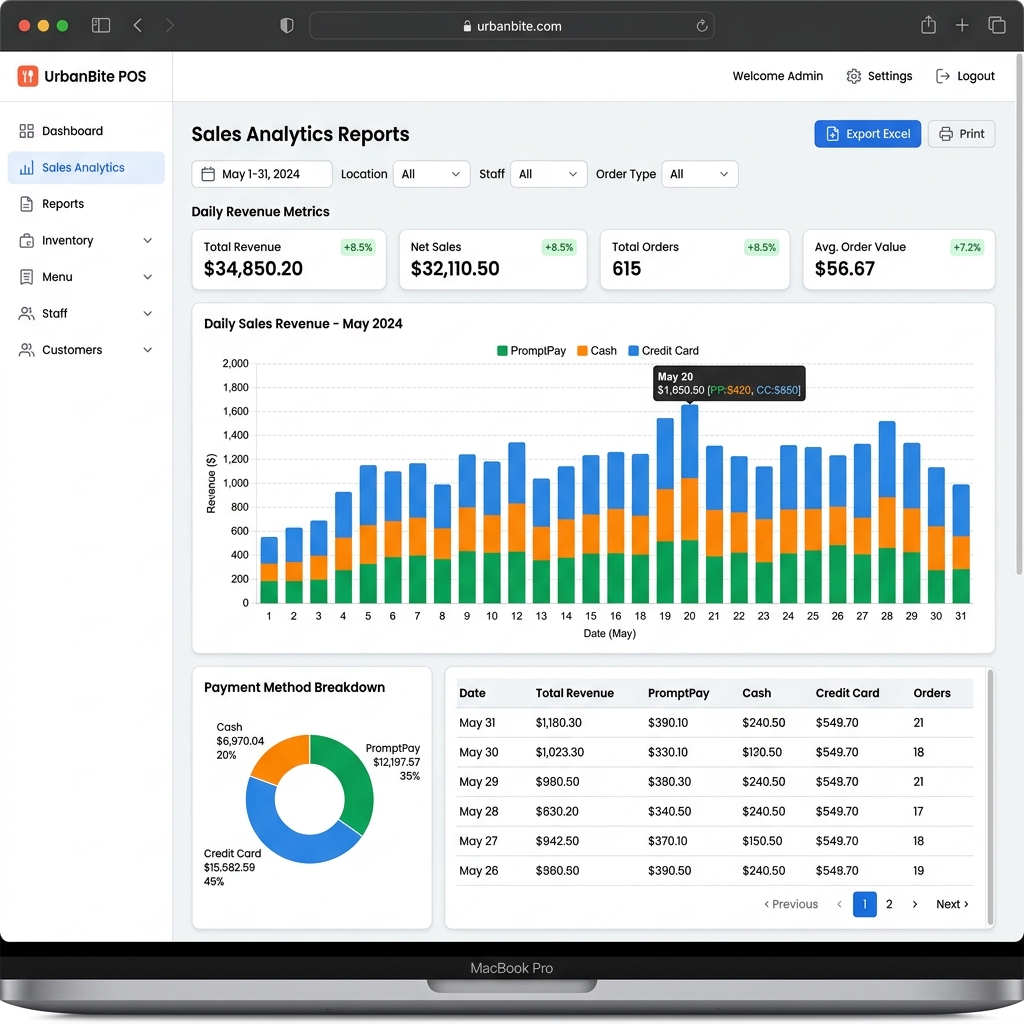
Task: Click the browser address bar urbanbite.com
Action: point(511,26)
